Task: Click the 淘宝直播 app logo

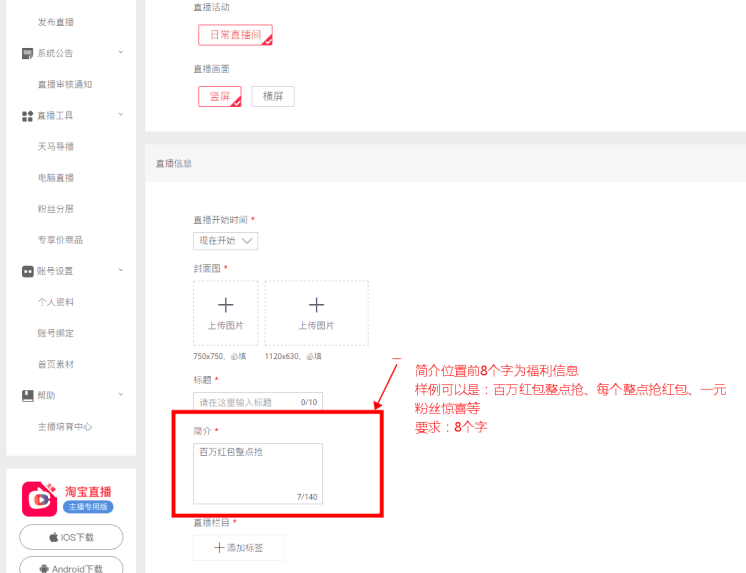Action: click(x=39, y=499)
